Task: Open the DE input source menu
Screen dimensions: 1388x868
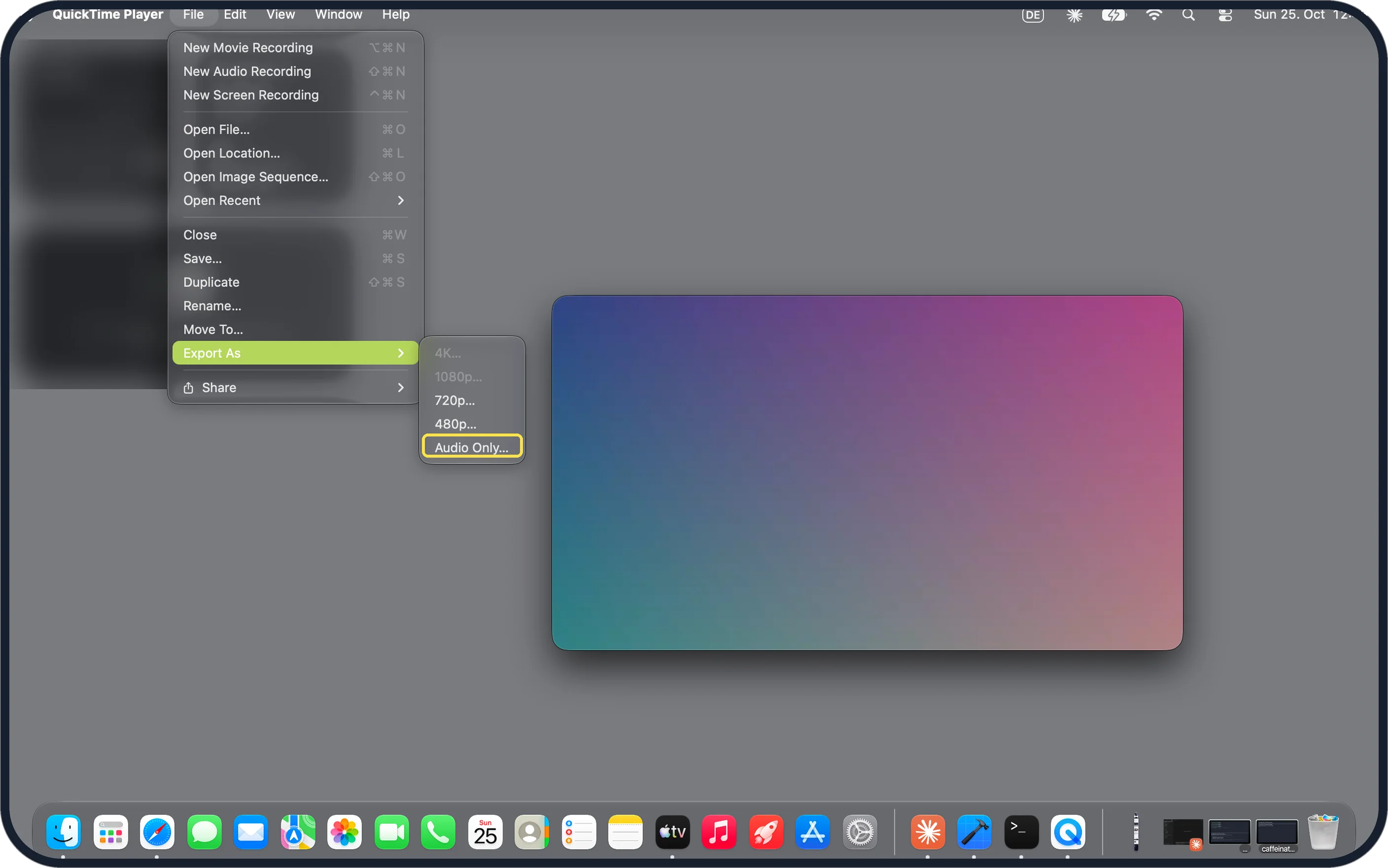Action: click(x=1033, y=15)
